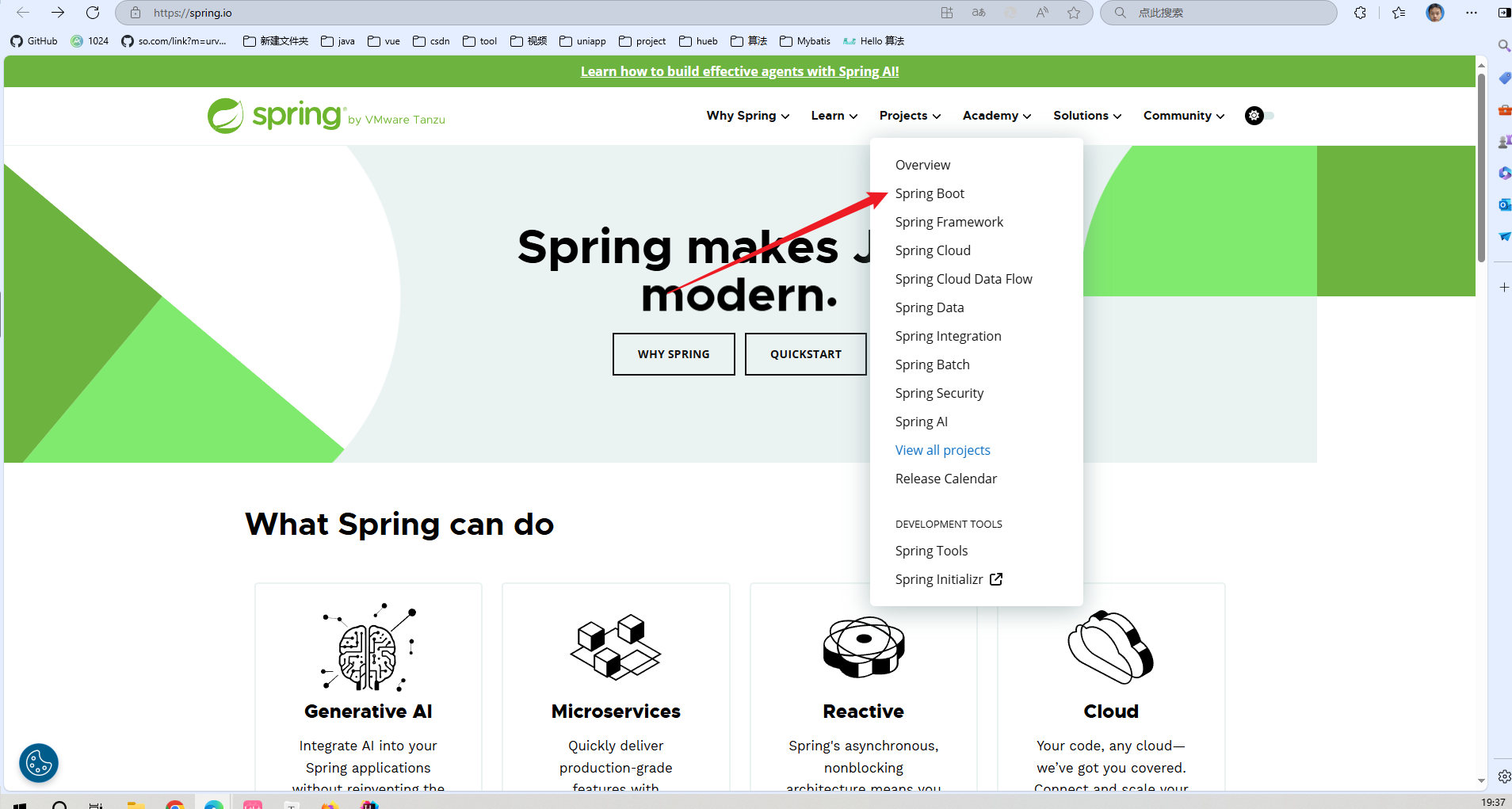Click the WHY SPRING button

tap(674, 354)
